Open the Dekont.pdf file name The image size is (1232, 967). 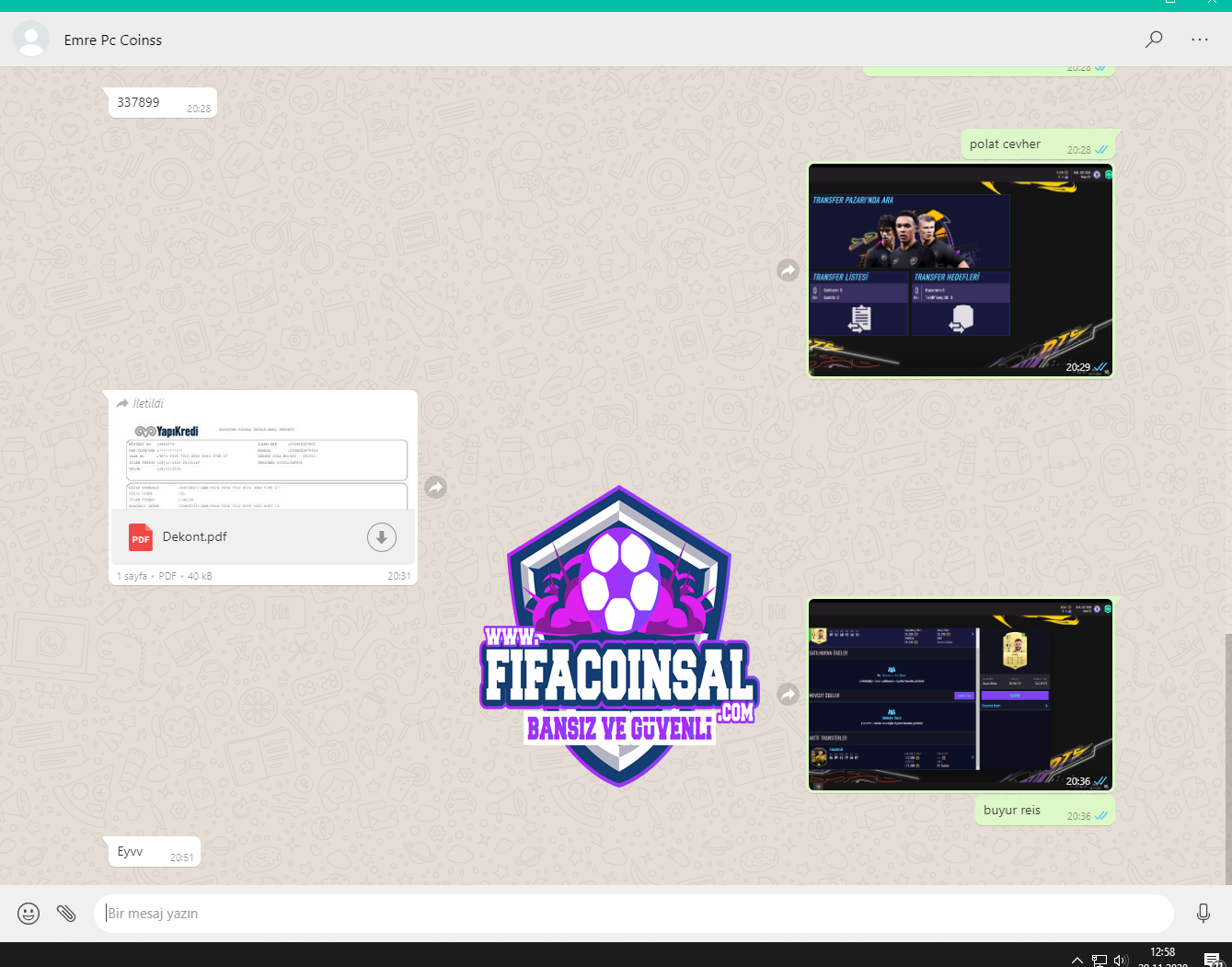[195, 536]
